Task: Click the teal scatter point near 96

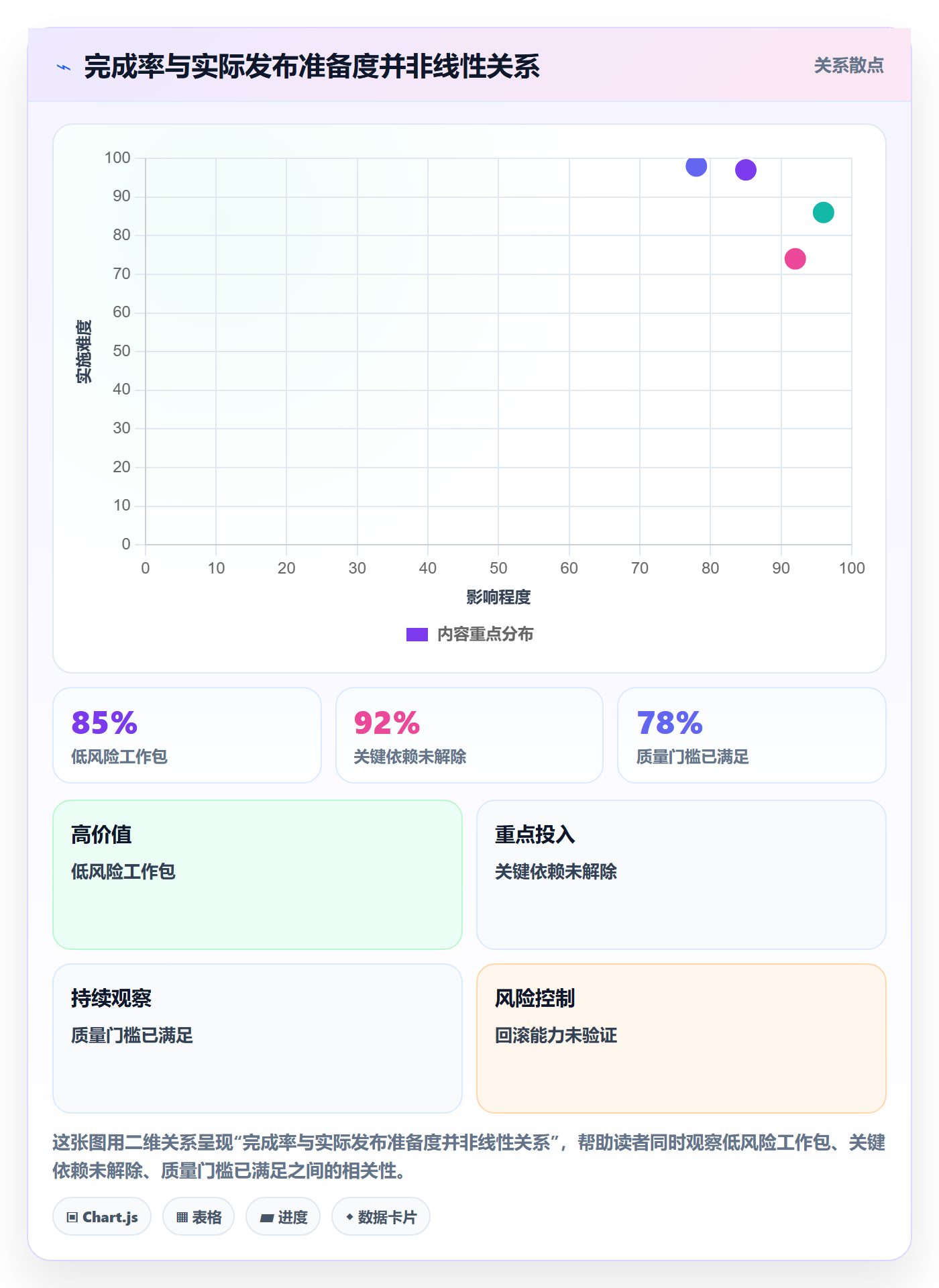Action: (x=823, y=213)
